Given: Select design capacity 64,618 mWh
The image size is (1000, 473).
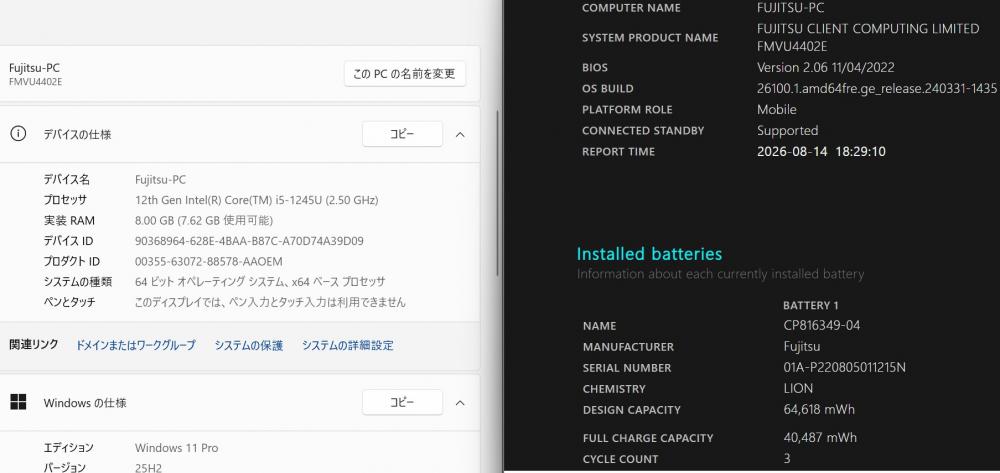Looking at the screenshot, I should pyautogui.click(x=819, y=409).
